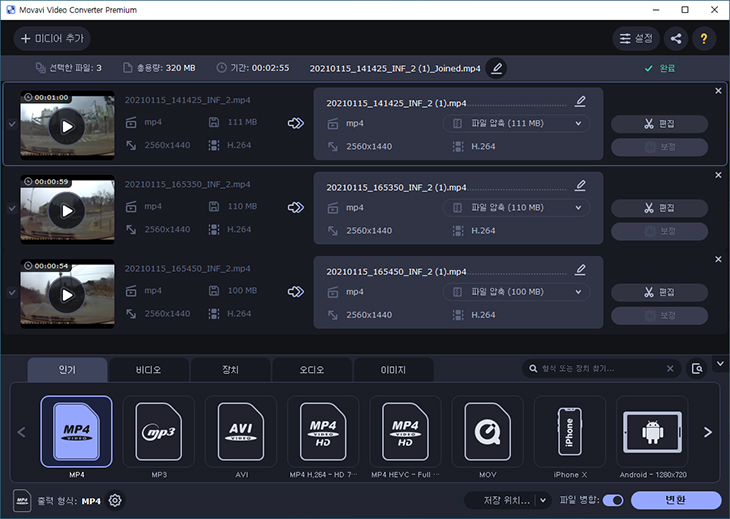Open file compression dropdown (100 MB)
This screenshot has width=730, height=519.
coord(516,292)
